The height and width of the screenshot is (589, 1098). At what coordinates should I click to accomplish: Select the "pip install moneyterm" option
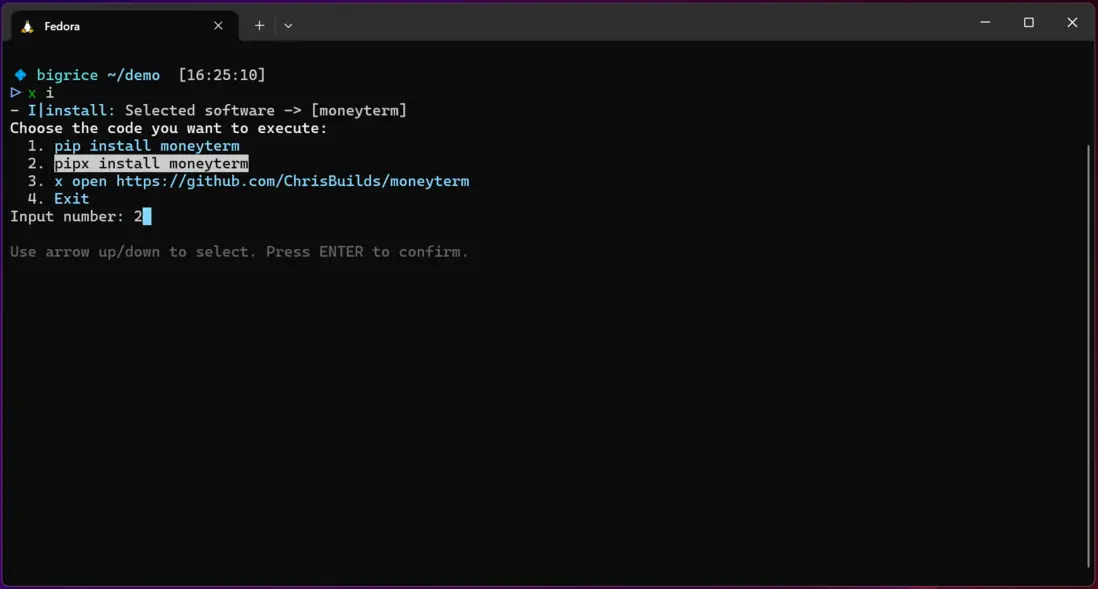pyautogui.click(x=147, y=146)
